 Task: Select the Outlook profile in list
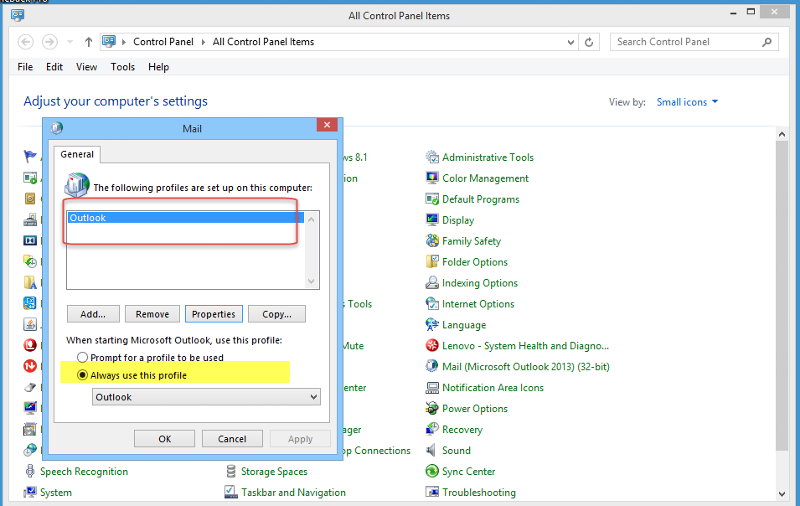click(x=186, y=218)
